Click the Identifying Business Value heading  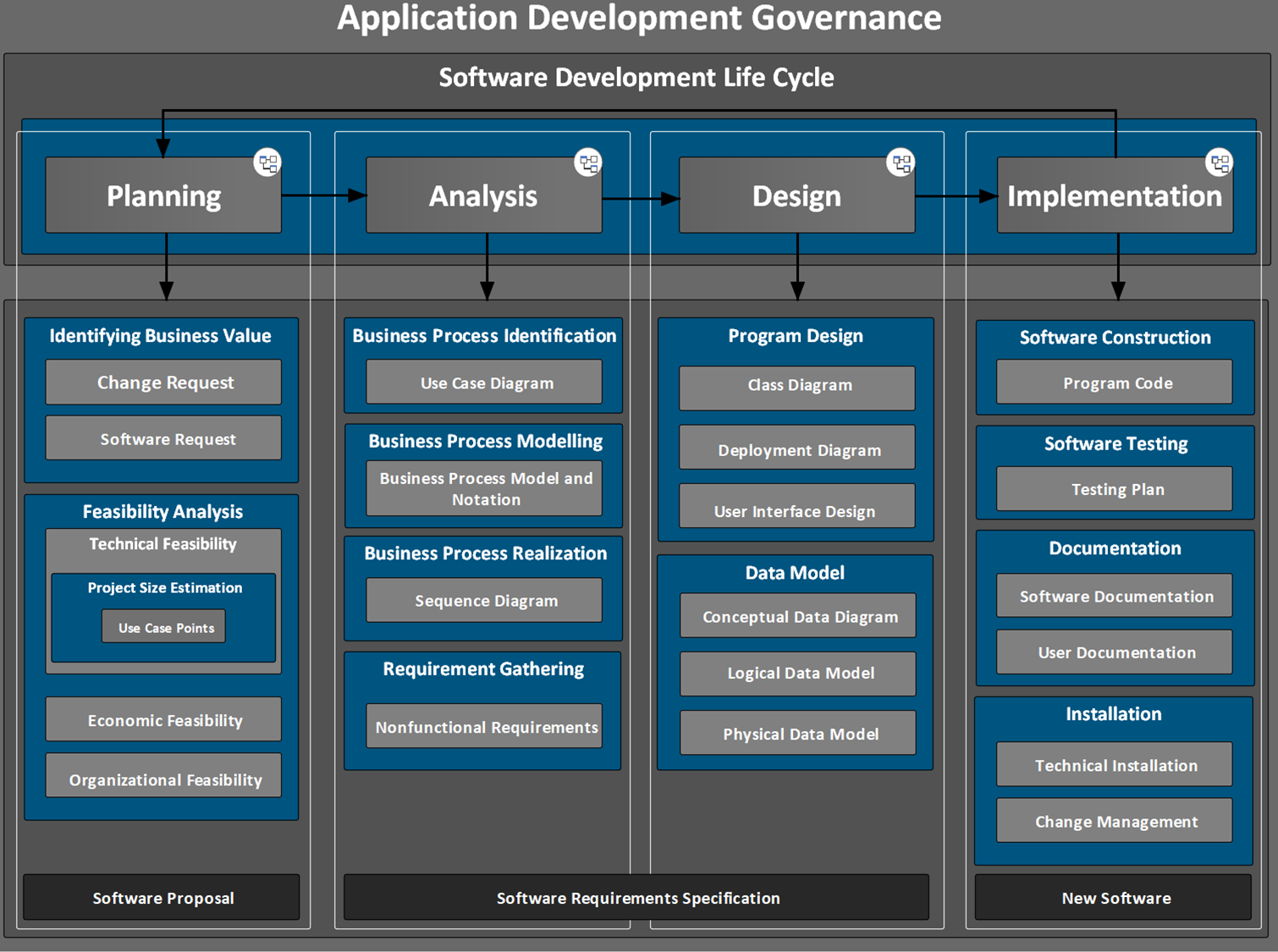coord(160,336)
